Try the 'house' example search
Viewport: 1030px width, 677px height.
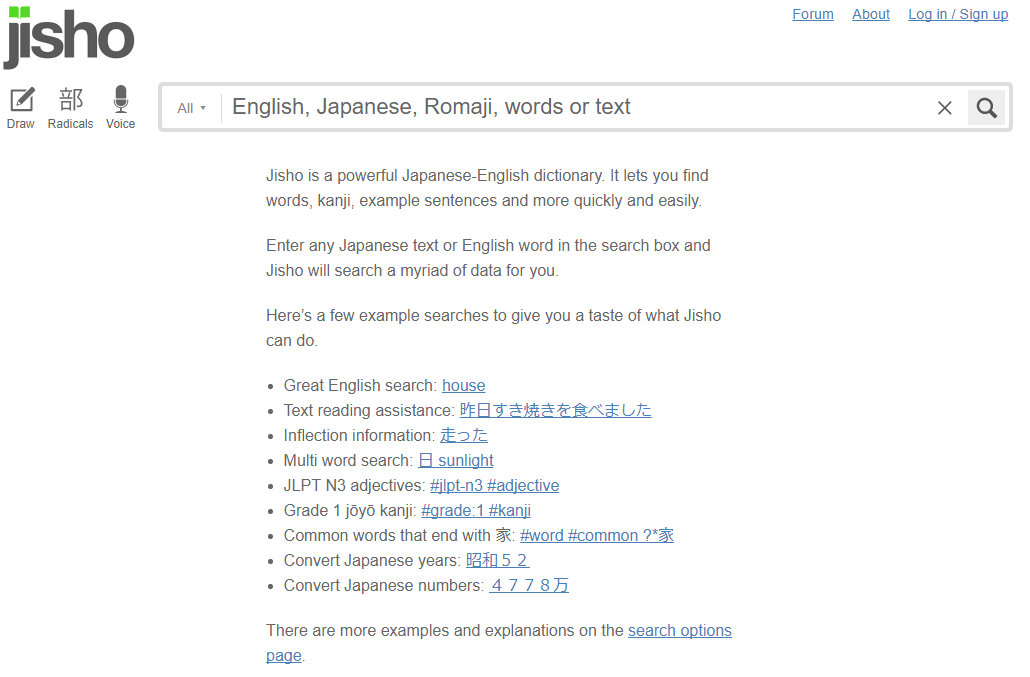coord(464,385)
